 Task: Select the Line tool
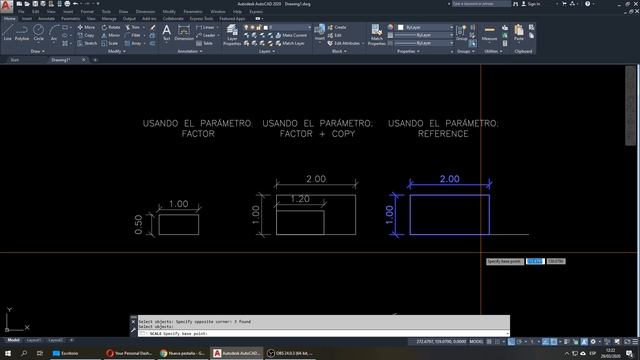click(8, 32)
